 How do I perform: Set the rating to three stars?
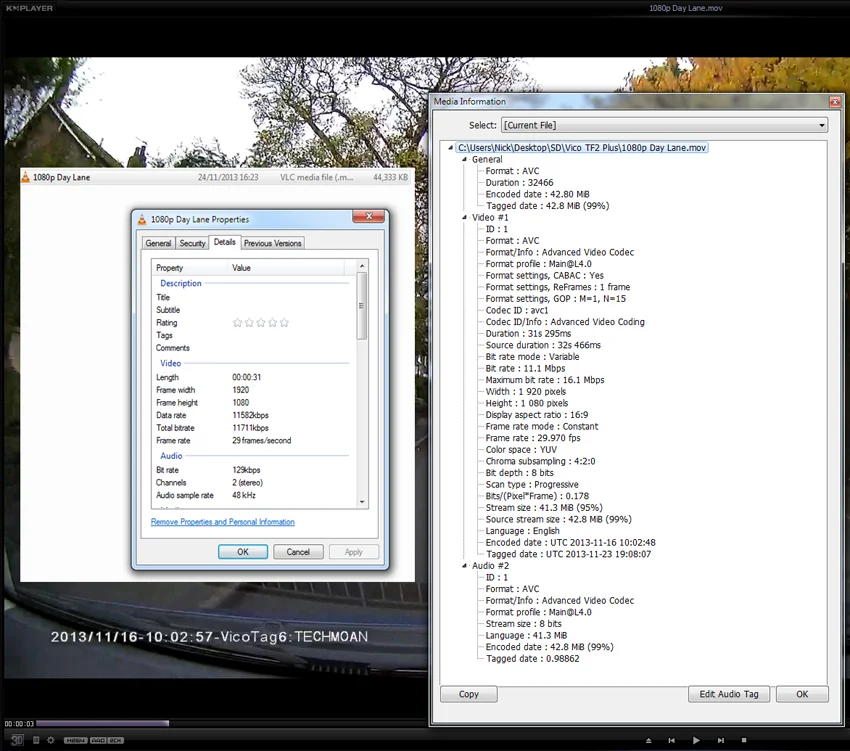[261, 323]
